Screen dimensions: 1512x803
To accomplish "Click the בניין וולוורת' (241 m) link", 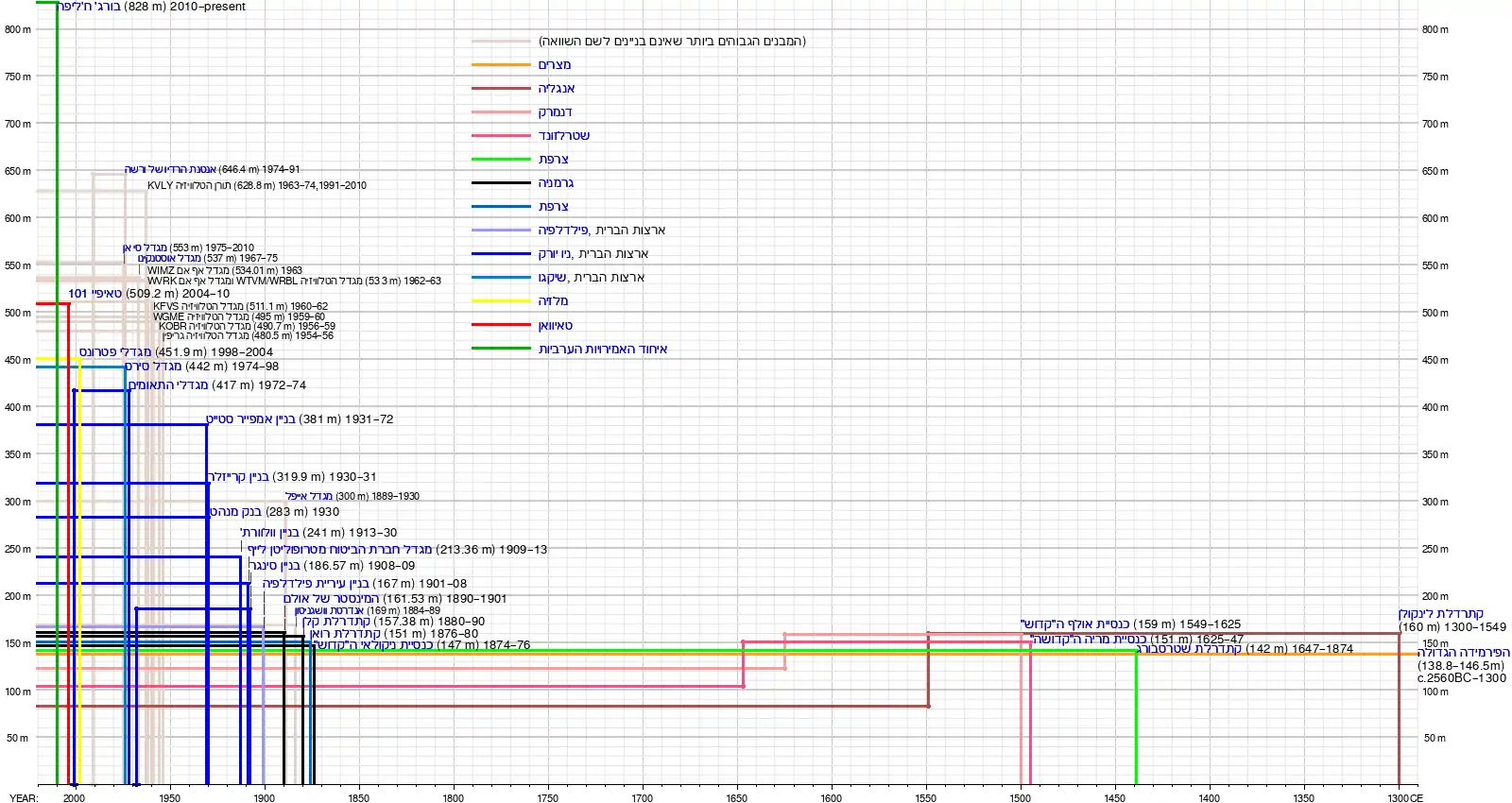I will pos(269,532).
